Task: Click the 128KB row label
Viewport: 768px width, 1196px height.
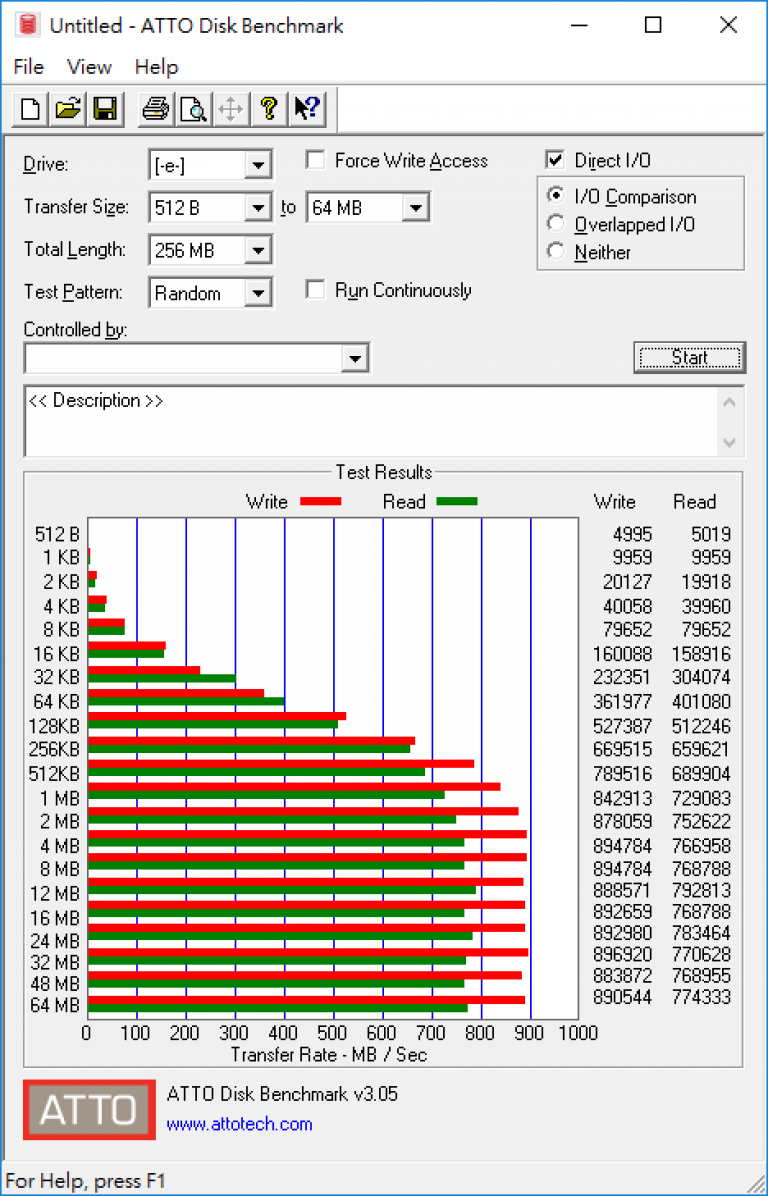Action: tap(54, 726)
